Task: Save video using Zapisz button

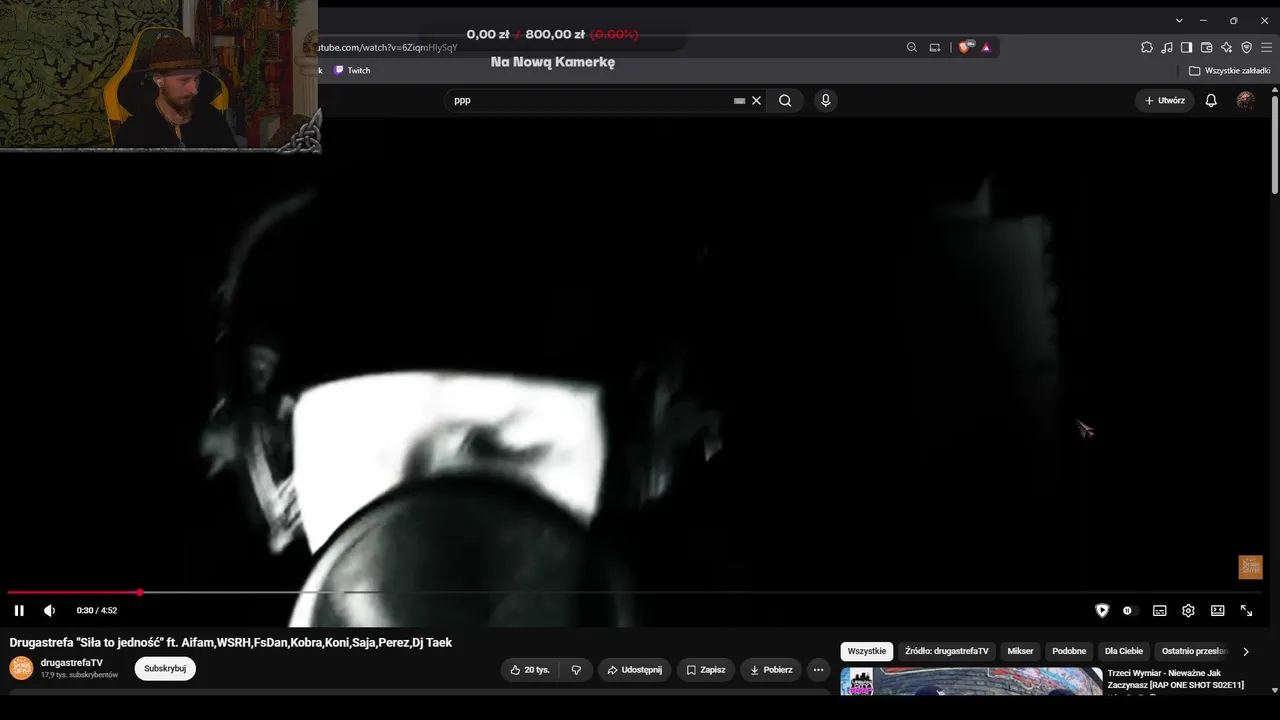Action: coord(705,669)
